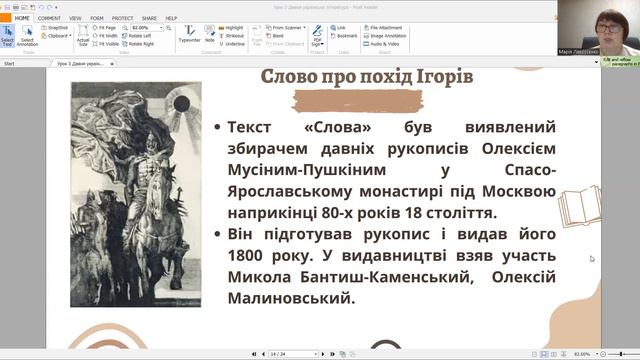The height and width of the screenshot is (360, 640).
Task: Open the PROTECT ribbon tab
Action: click(122, 18)
